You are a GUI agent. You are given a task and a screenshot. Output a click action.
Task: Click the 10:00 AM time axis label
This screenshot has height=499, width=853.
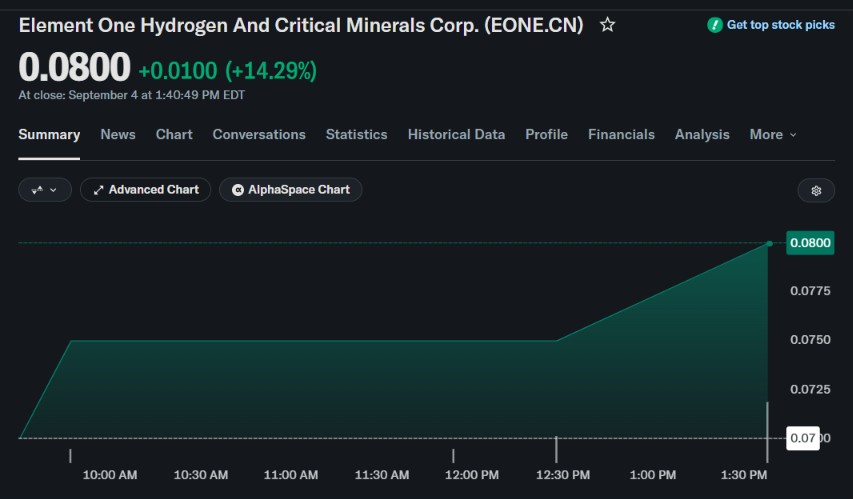tap(110, 475)
